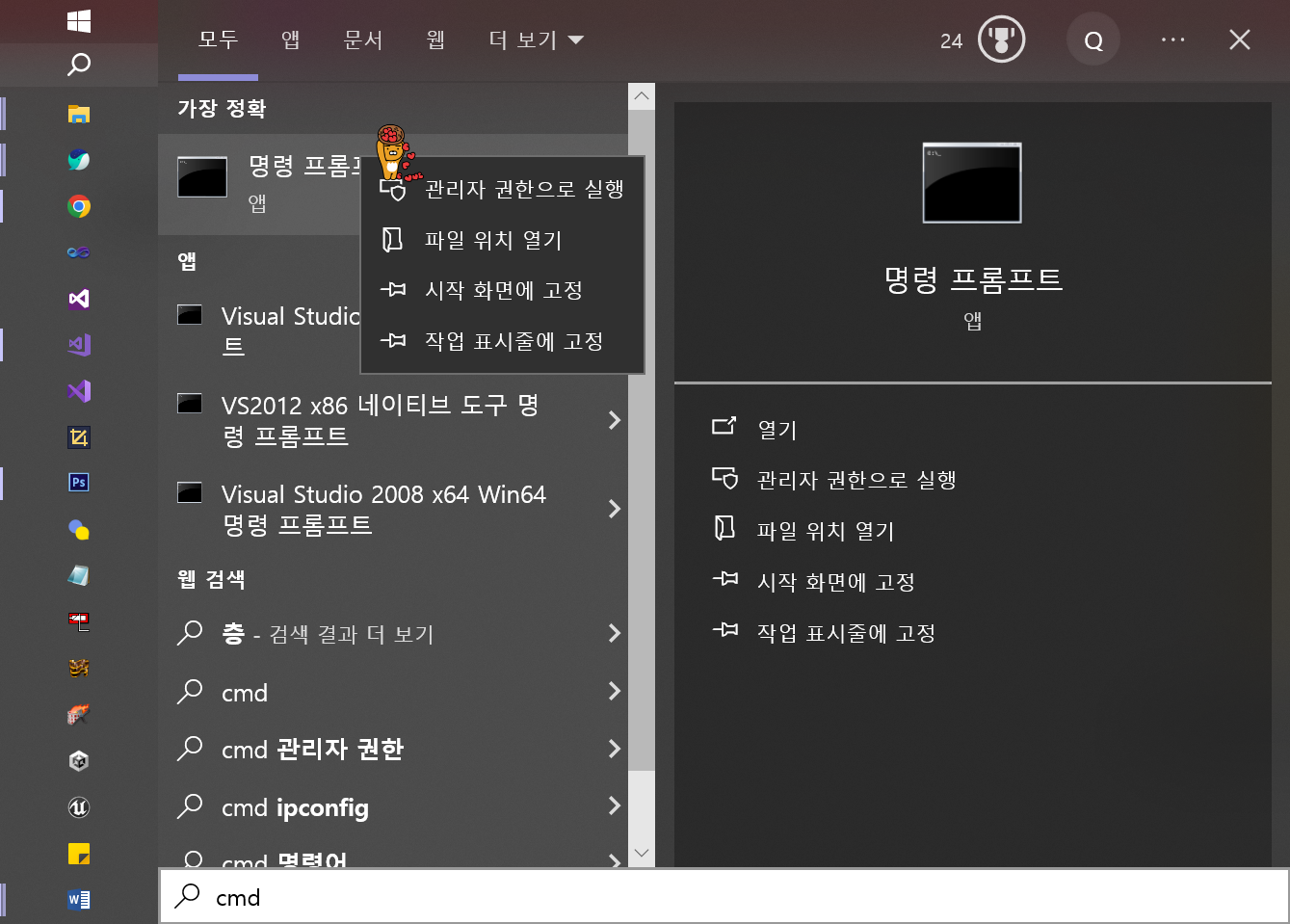This screenshot has height=924, width=1290.
Task: Close the search panel with X
Action: 1240,40
